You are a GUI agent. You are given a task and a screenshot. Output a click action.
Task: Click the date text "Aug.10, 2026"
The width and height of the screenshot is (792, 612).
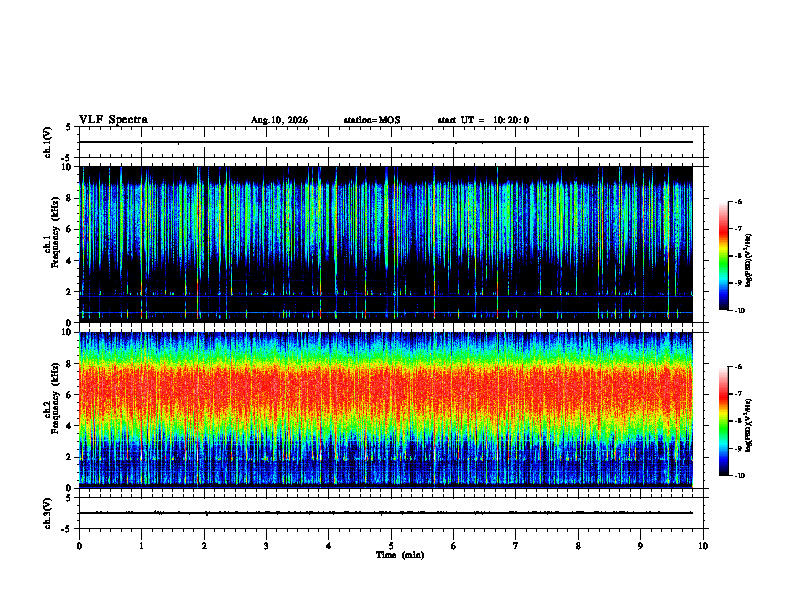(x=279, y=120)
